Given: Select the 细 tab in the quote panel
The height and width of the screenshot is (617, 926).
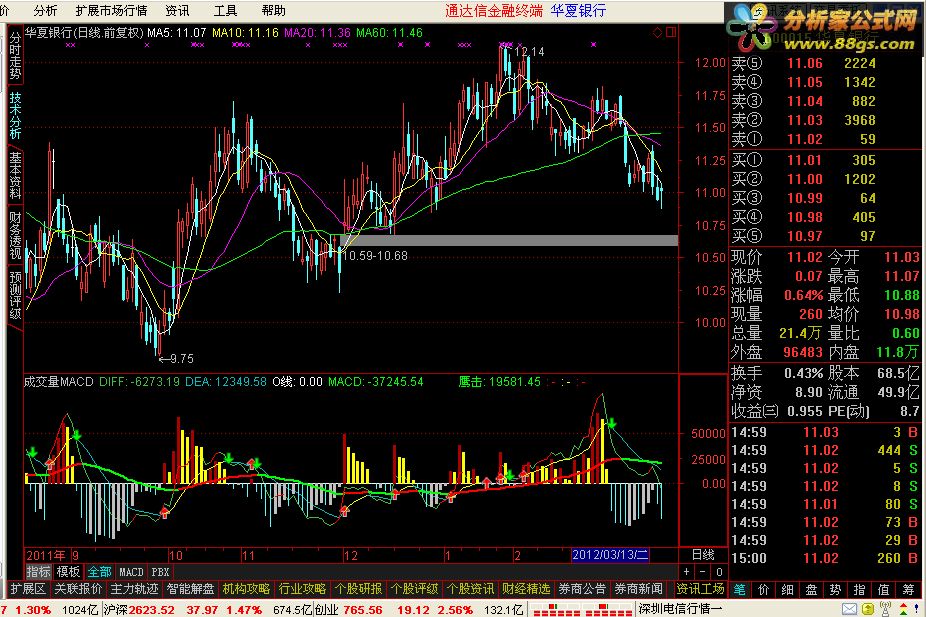Looking at the screenshot, I should coord(787,589).
